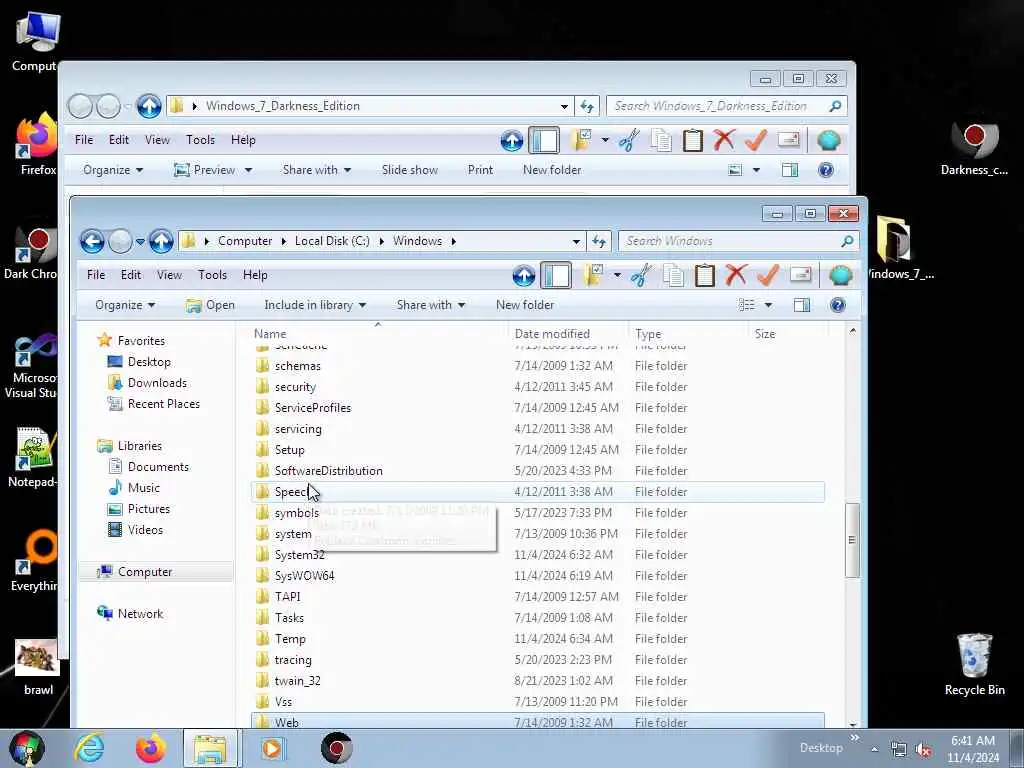Click the vertical scrollbar thumb in the file list
Screen dimensions: 1024x768
tap(852, 539)
